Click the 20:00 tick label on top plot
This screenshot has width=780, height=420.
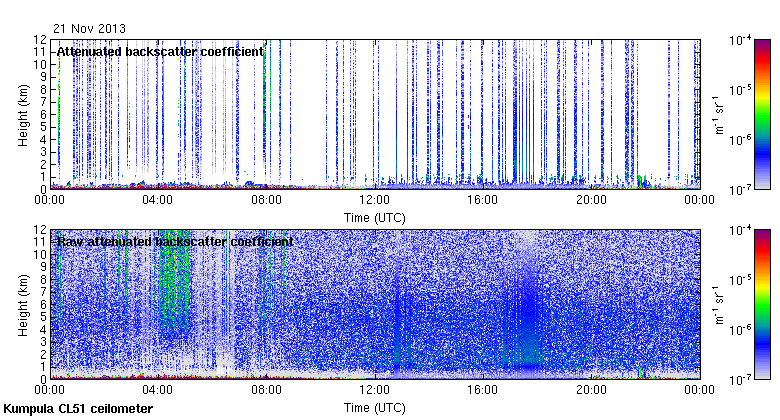click(591, 200)
